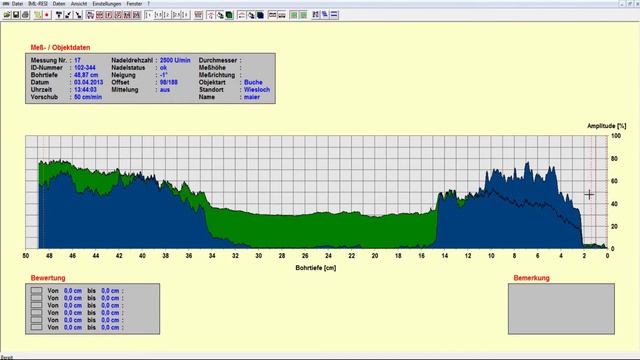Print the measurement using the printer icon
Screen dimensions: 640x360
click(x=25, y=15)
